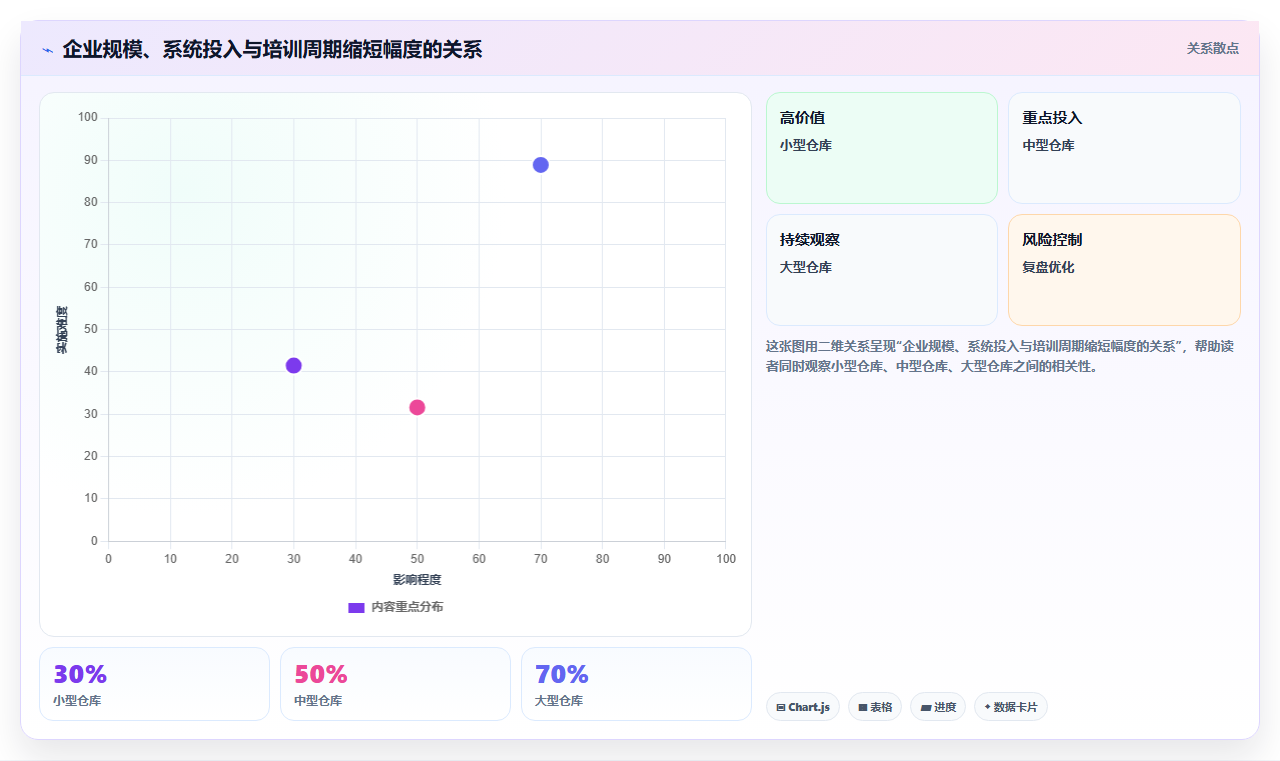Open the 高价值 card
The image size is (1280, 761).
pos(882,148)
